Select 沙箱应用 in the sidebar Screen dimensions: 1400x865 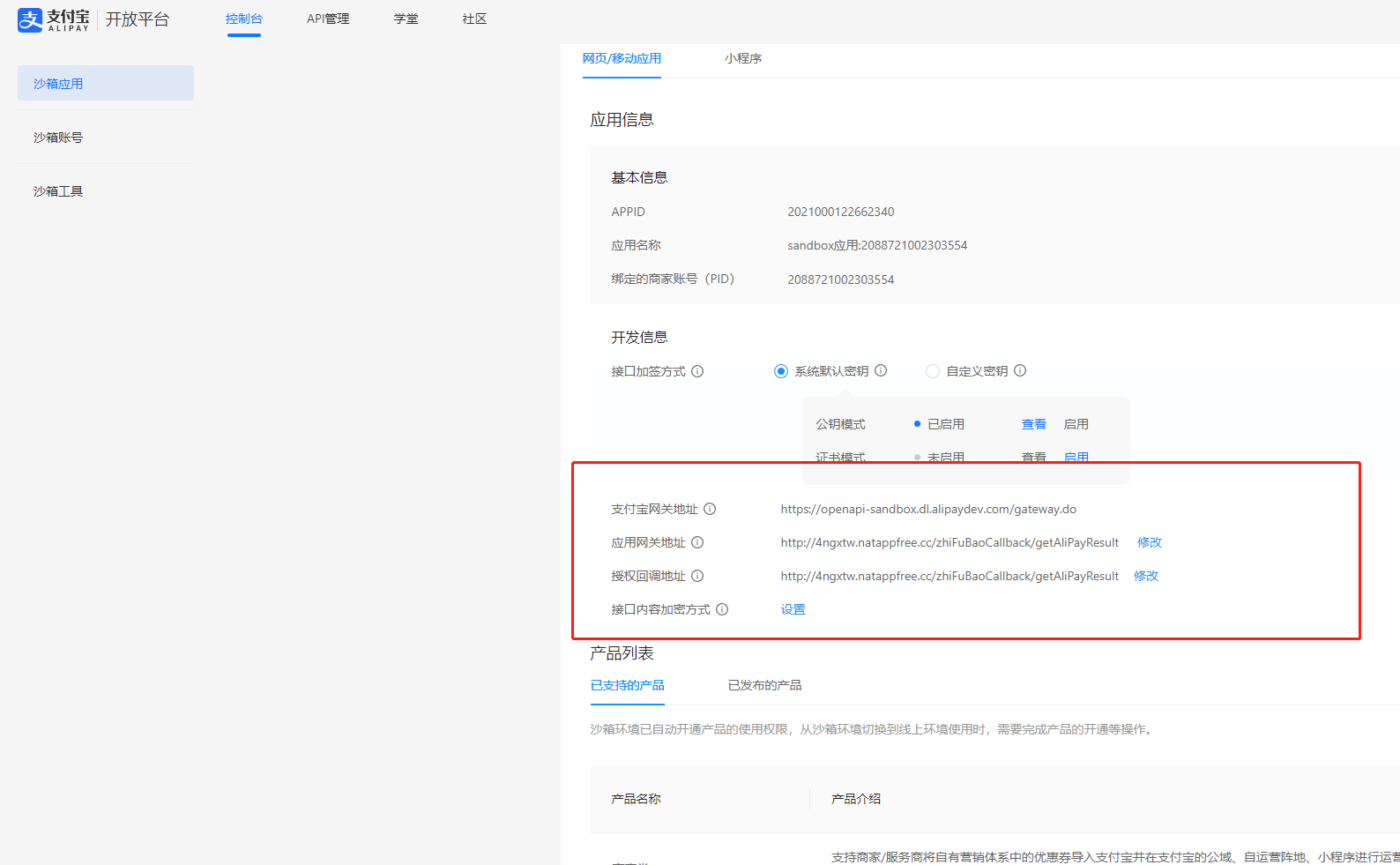[106, 83]
